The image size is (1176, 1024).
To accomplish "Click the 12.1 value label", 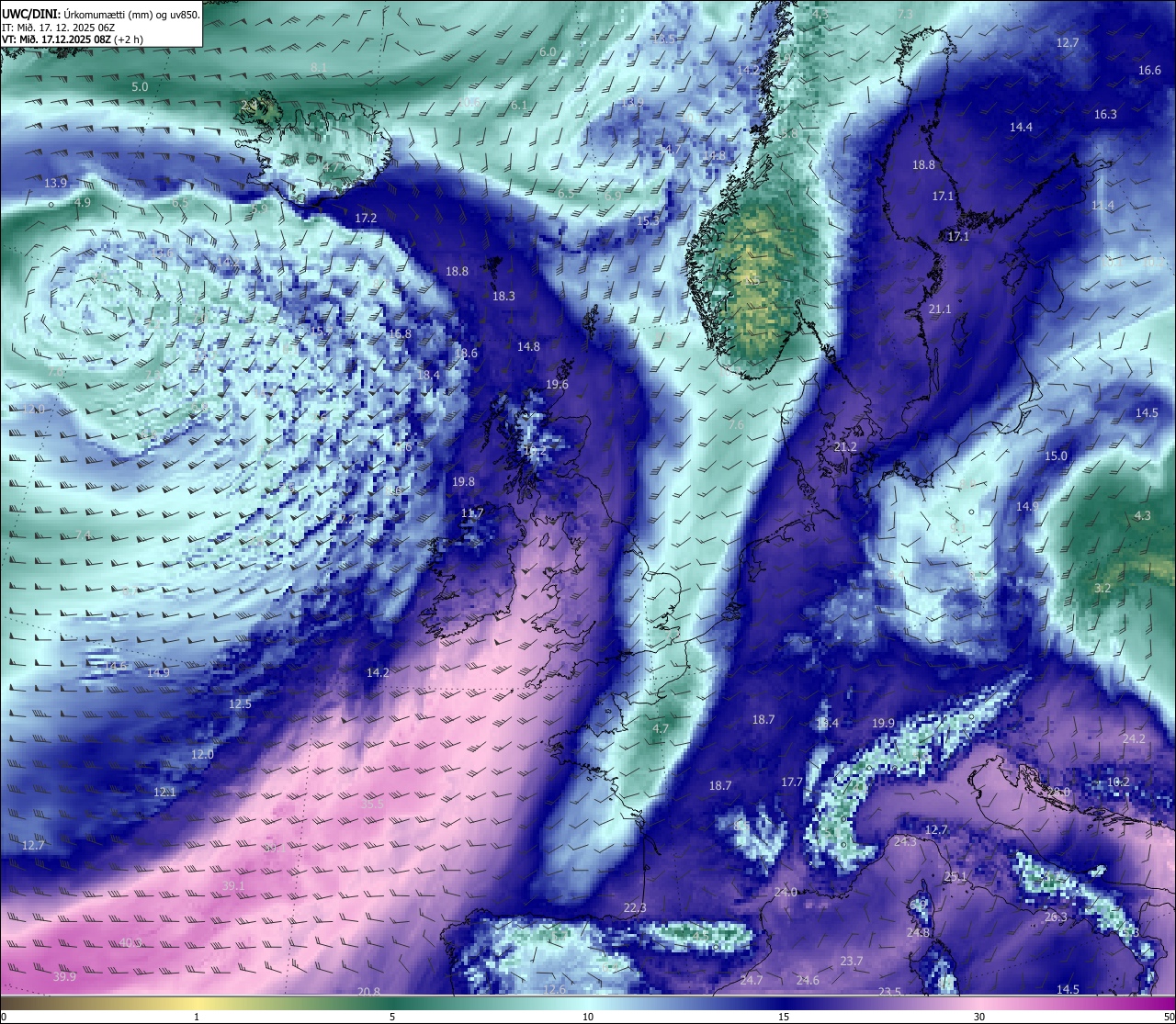I will [164, 792].
